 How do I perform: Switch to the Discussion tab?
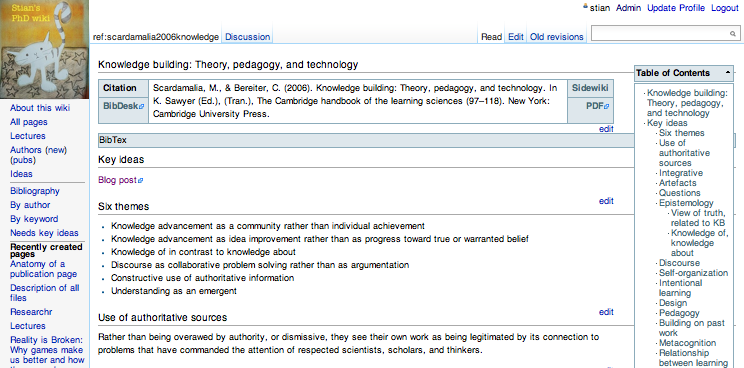(x=247, y=37)
